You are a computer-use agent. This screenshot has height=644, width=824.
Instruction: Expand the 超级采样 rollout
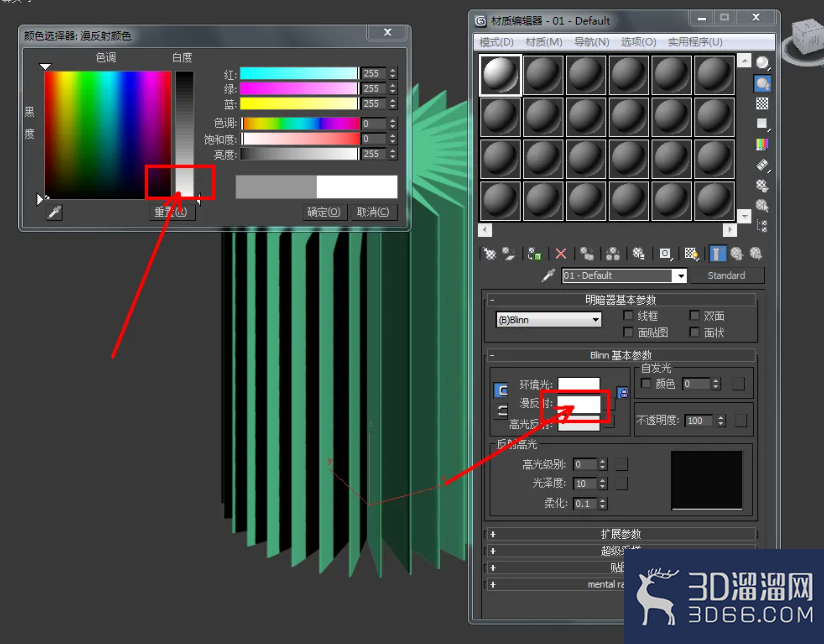[620, 551]
